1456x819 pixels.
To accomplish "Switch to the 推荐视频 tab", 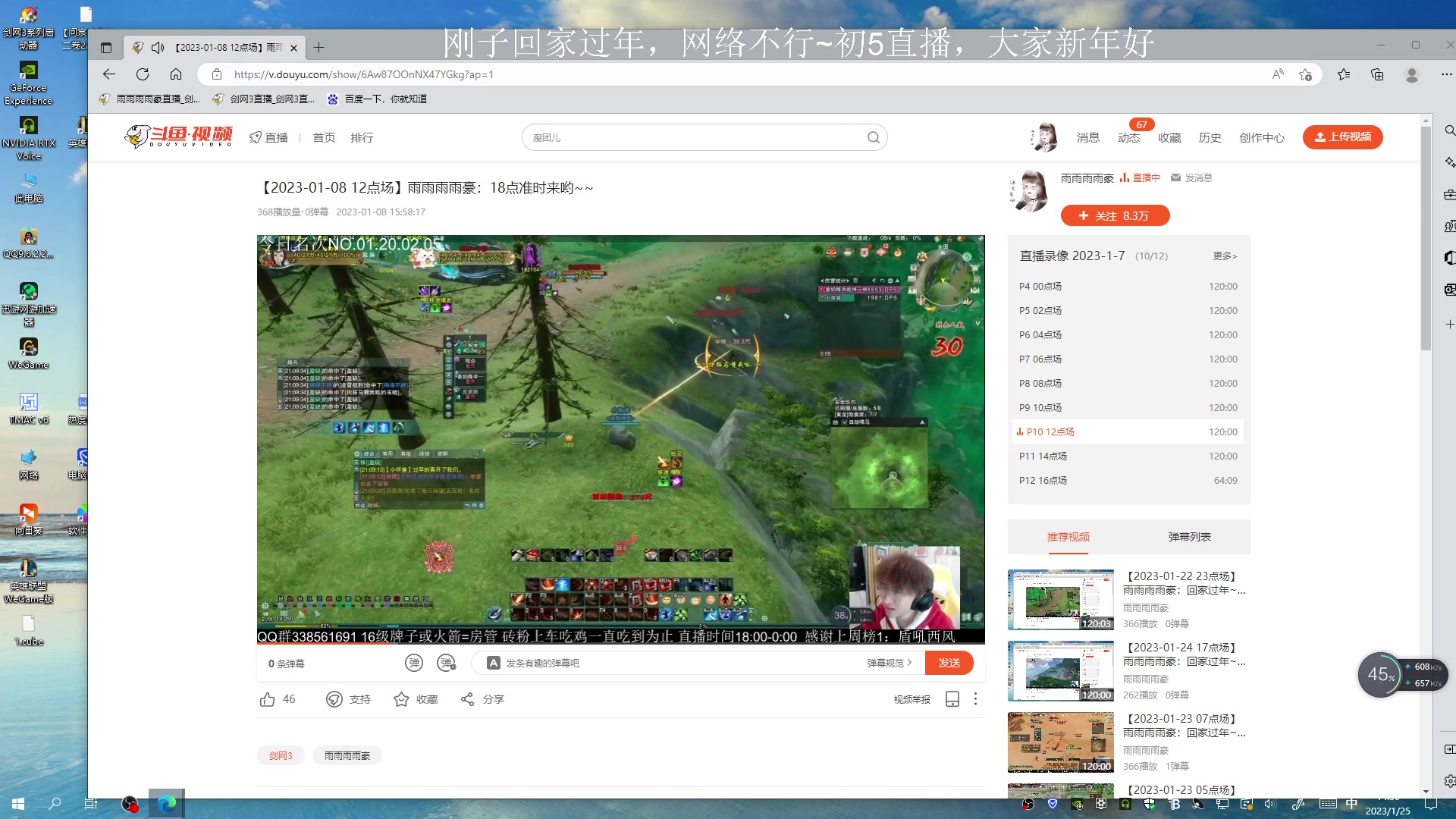I will coord(1068,537).
